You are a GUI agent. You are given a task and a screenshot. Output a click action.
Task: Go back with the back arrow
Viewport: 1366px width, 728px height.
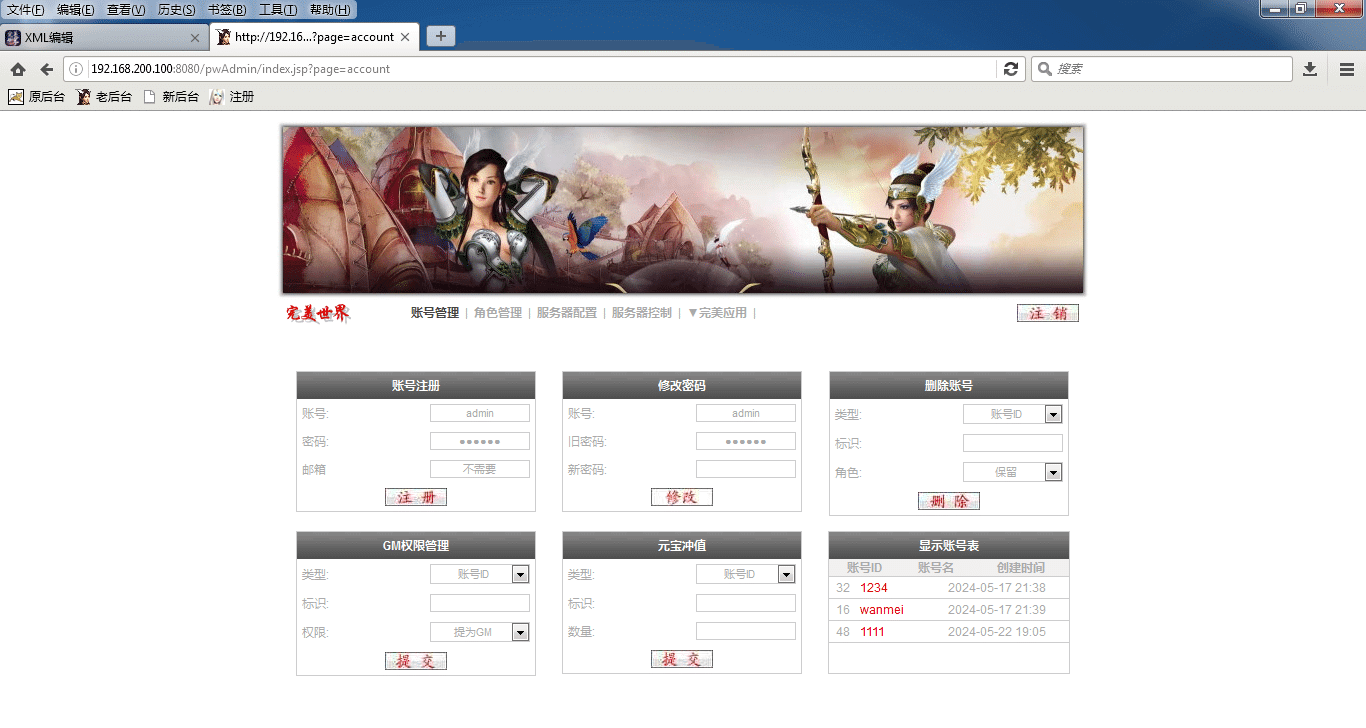click(x=46, y=69)
